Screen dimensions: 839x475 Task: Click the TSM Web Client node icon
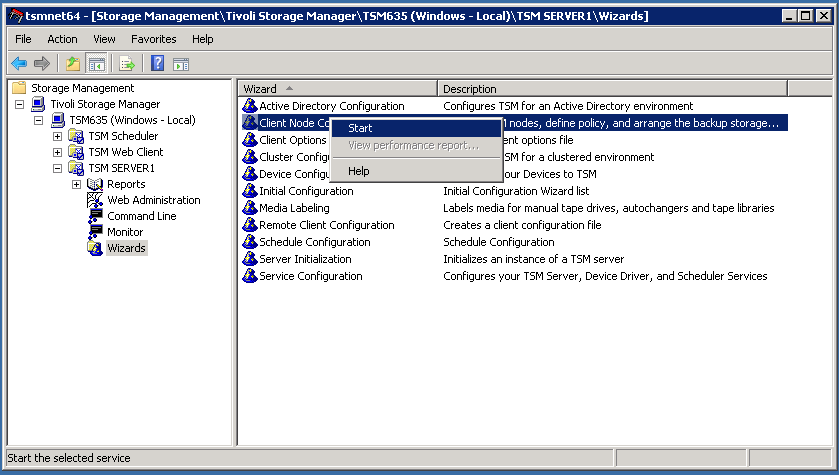coord(76,152)
